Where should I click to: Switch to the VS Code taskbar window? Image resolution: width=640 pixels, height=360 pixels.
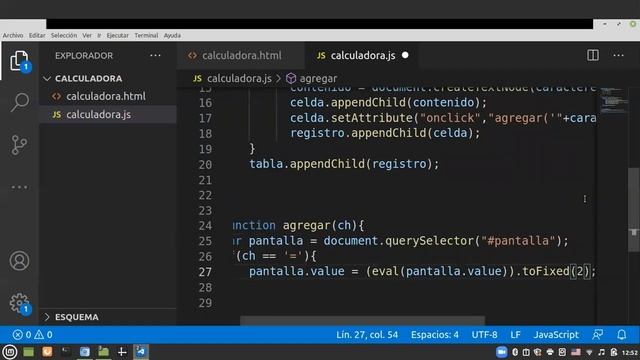(x=141, y=351)
